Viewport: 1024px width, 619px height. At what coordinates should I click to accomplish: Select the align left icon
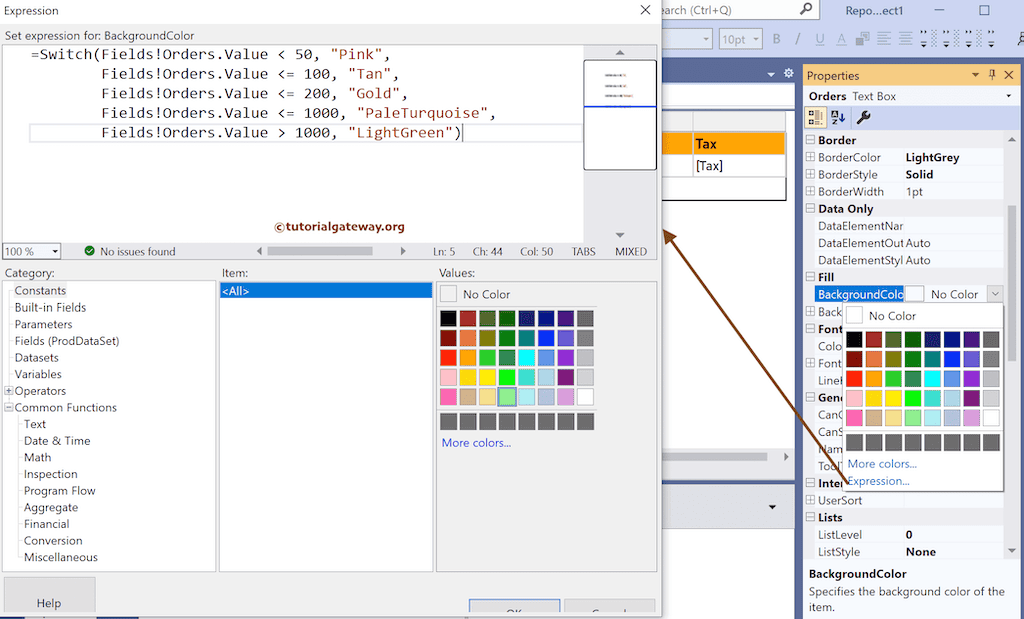[884, 38]
